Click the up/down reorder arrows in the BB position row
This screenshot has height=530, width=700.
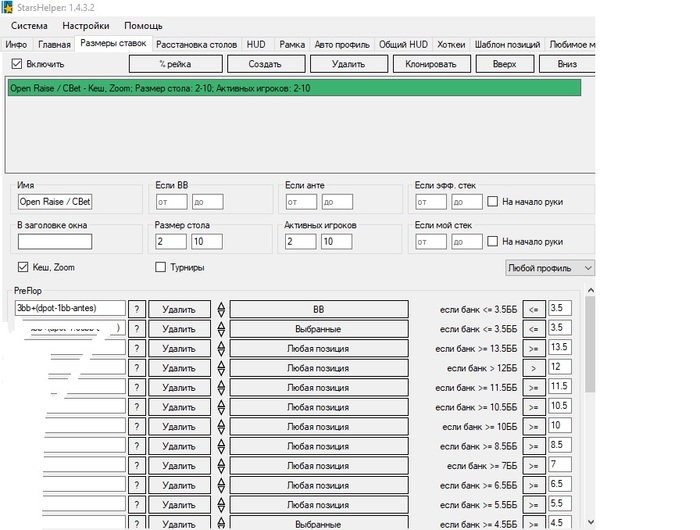point(221,309)
